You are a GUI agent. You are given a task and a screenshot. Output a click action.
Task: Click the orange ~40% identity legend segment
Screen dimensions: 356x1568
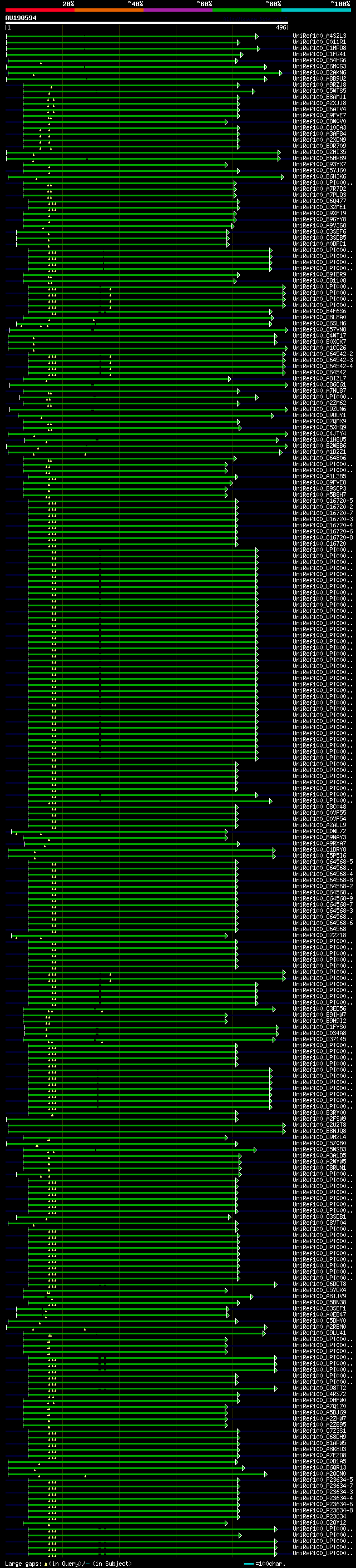110,10
